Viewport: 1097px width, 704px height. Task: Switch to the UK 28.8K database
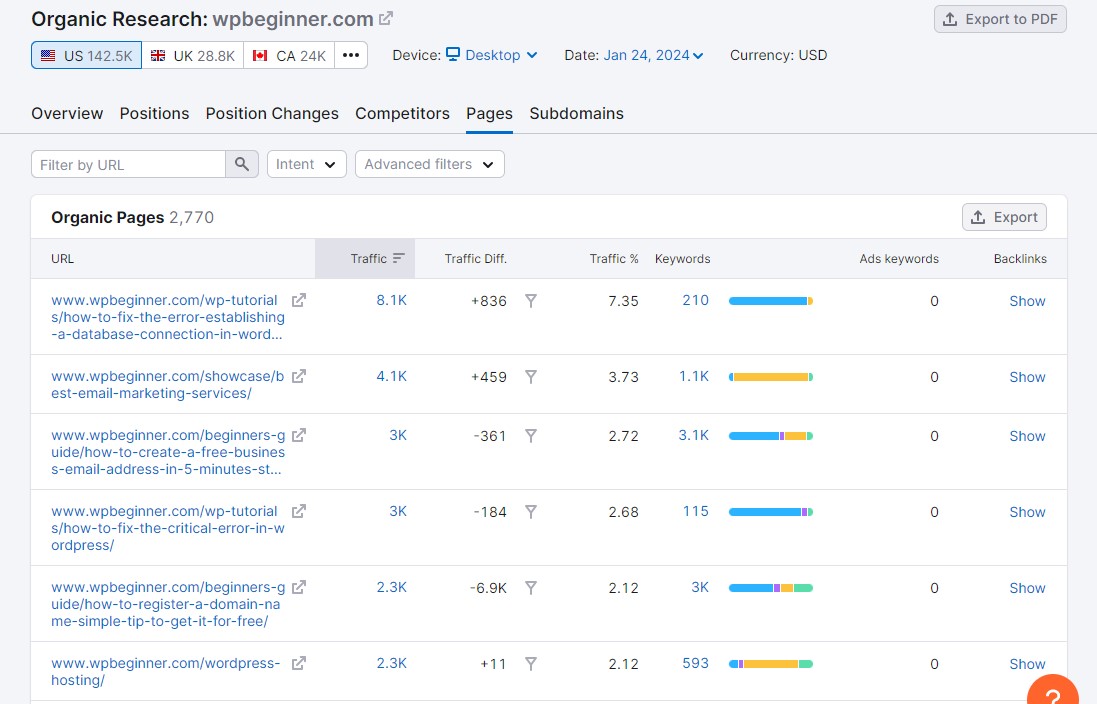click(x=193, y=55)
